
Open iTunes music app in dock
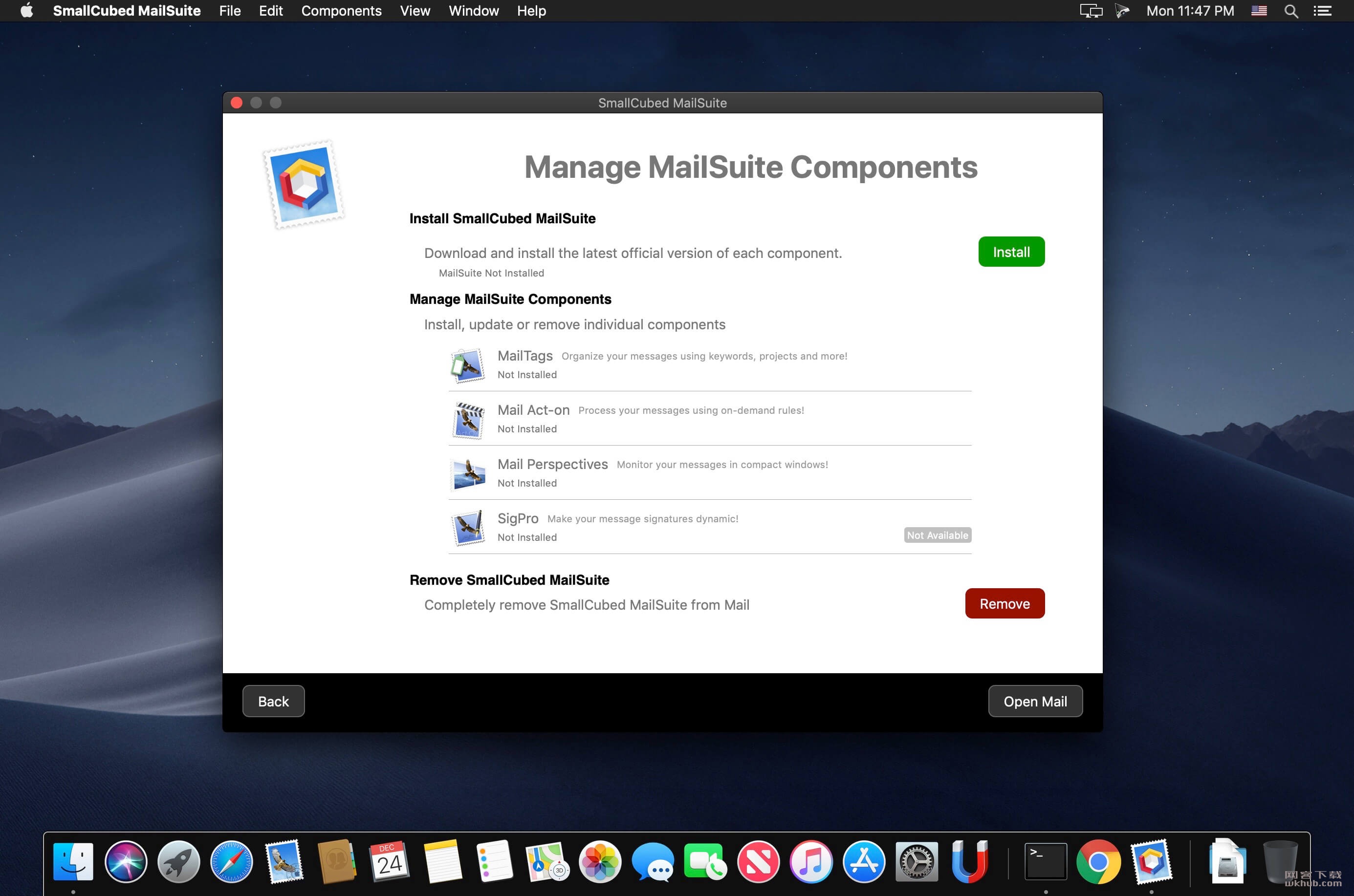(811, 861)
